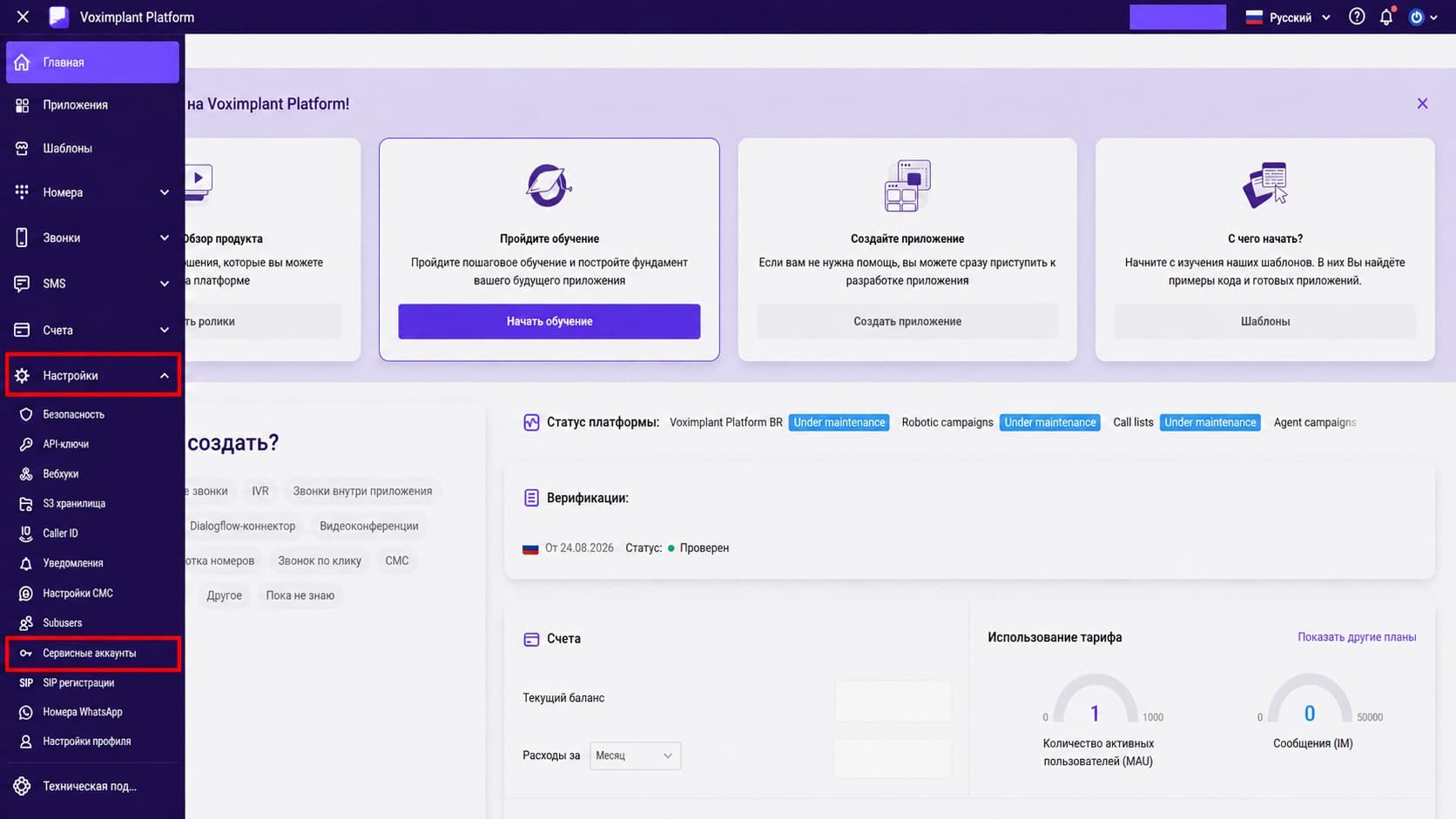The height and width of the screenshot is (819, 1456).
Task: Click Показать другие планы link
Action: pos(1357,637)
